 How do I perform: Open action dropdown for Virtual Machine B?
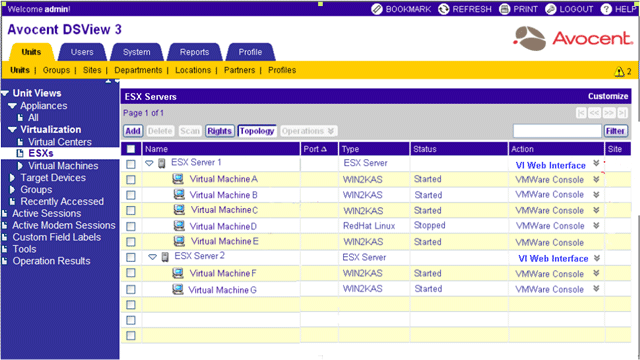tap(596, 195)
